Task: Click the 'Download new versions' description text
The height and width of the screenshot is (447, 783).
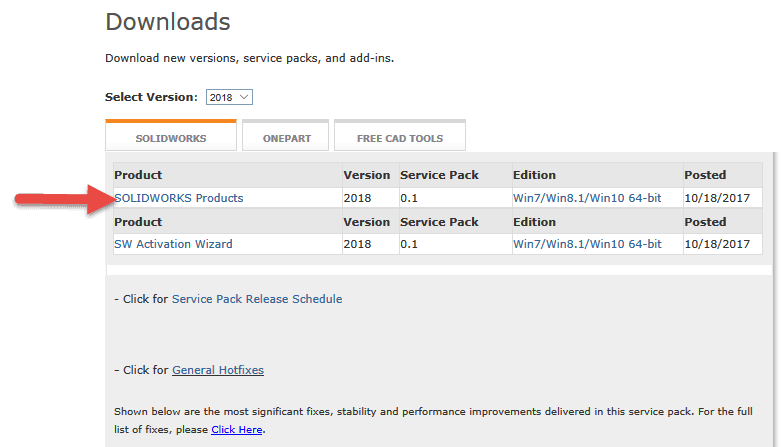Action: click(x=249, y=58)
